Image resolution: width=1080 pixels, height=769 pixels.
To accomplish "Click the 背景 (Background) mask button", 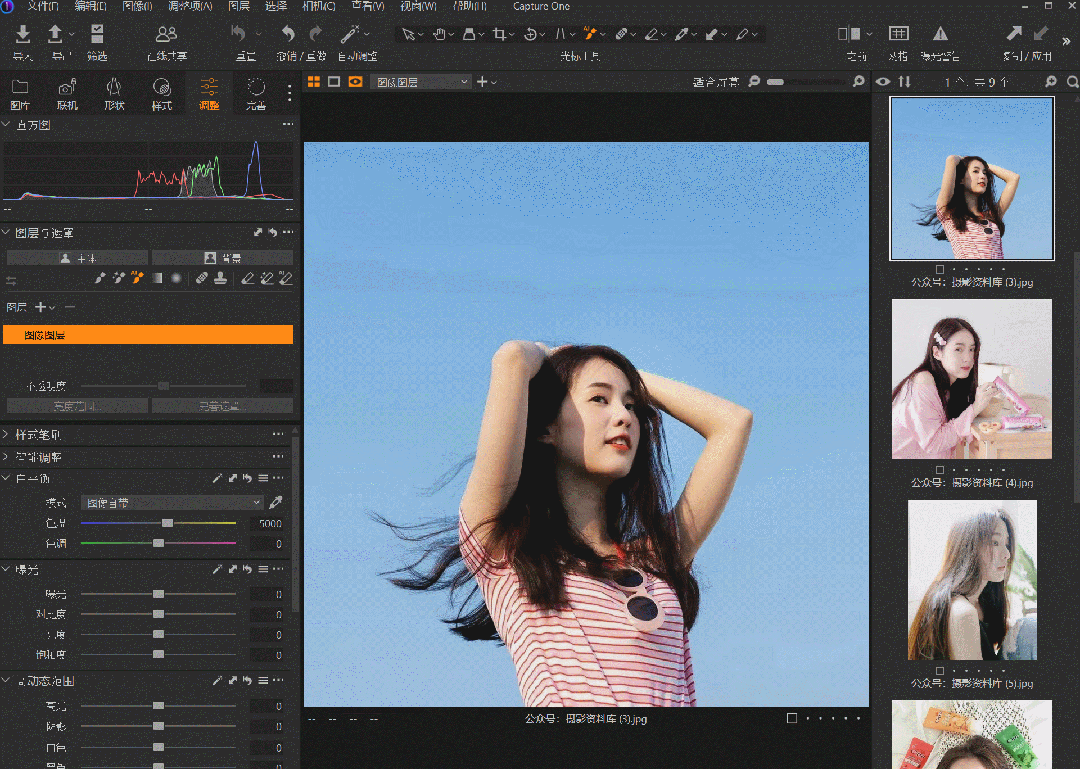I will [x=221, y=258].
